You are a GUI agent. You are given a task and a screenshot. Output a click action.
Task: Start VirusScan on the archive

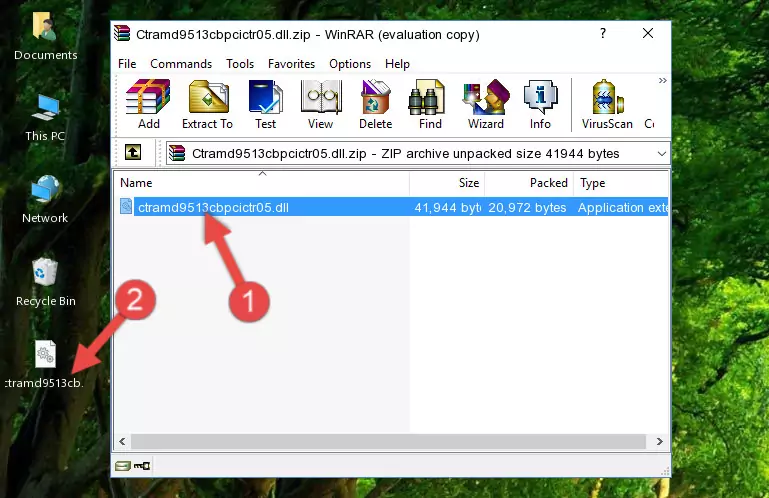point(607,104)
